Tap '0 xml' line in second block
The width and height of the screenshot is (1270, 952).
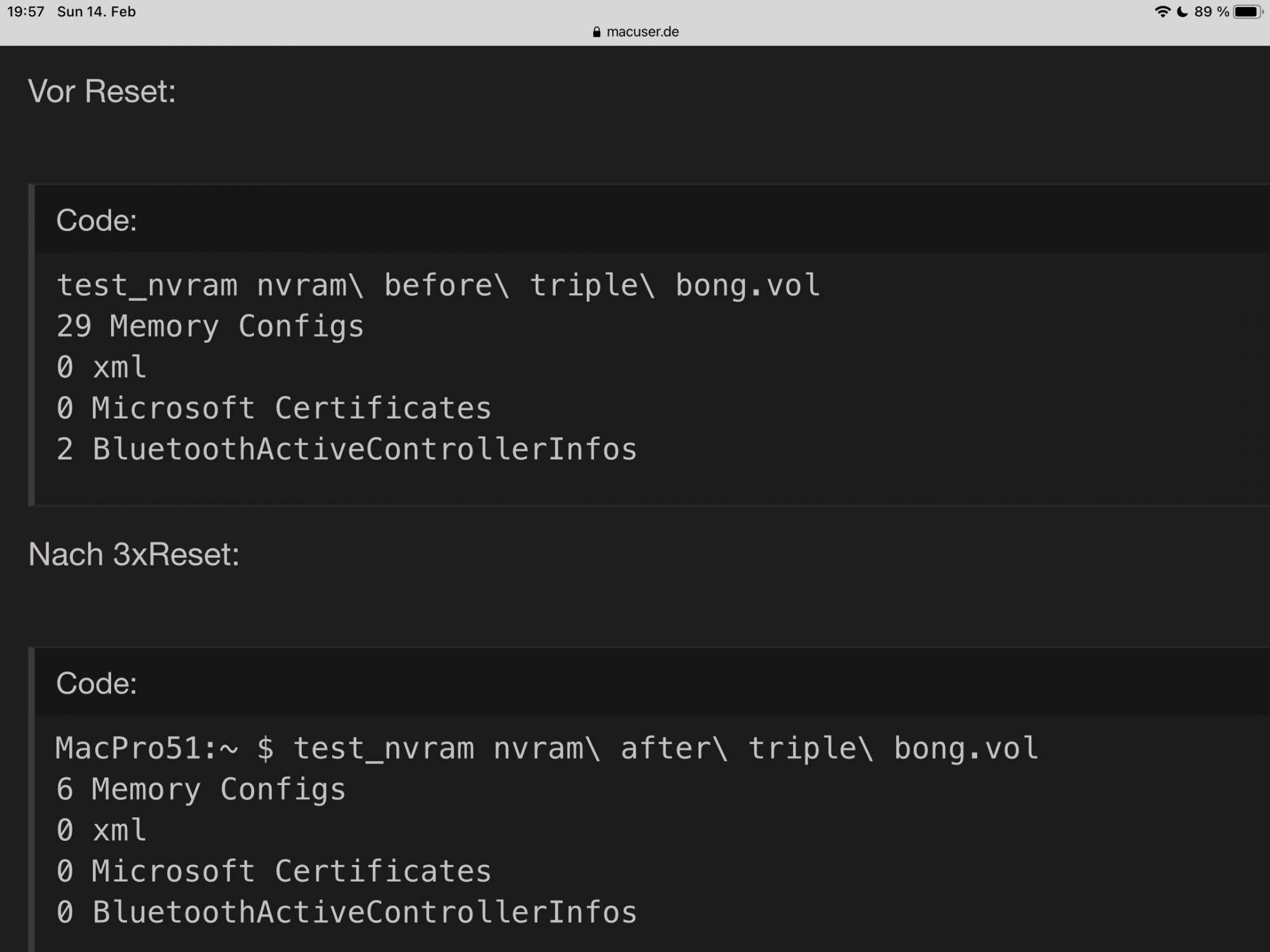[x=102, y=830]
